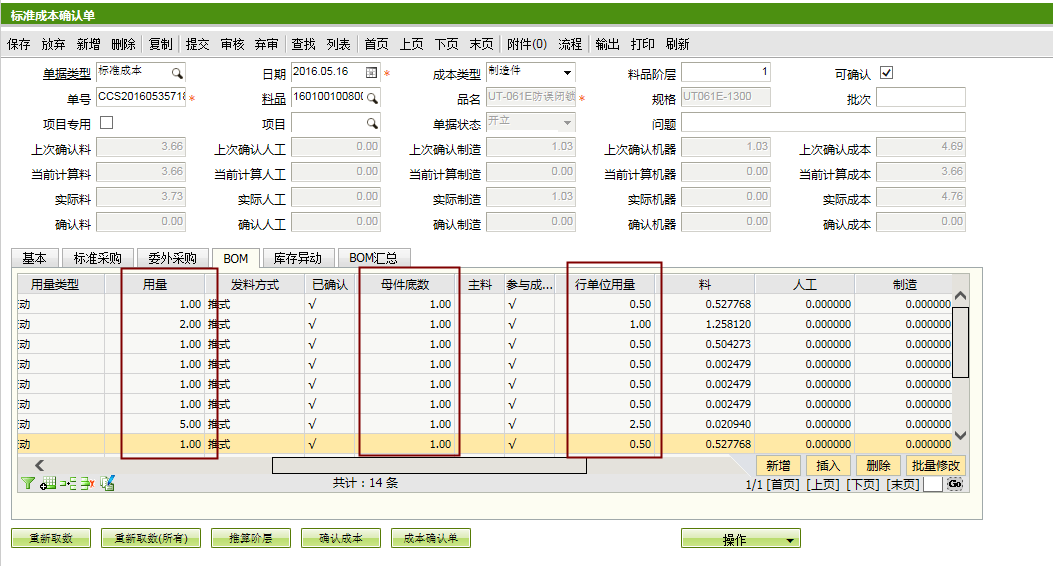
Task: Click the green filter funnel icon below grid
Action: [x=27, y=483]
